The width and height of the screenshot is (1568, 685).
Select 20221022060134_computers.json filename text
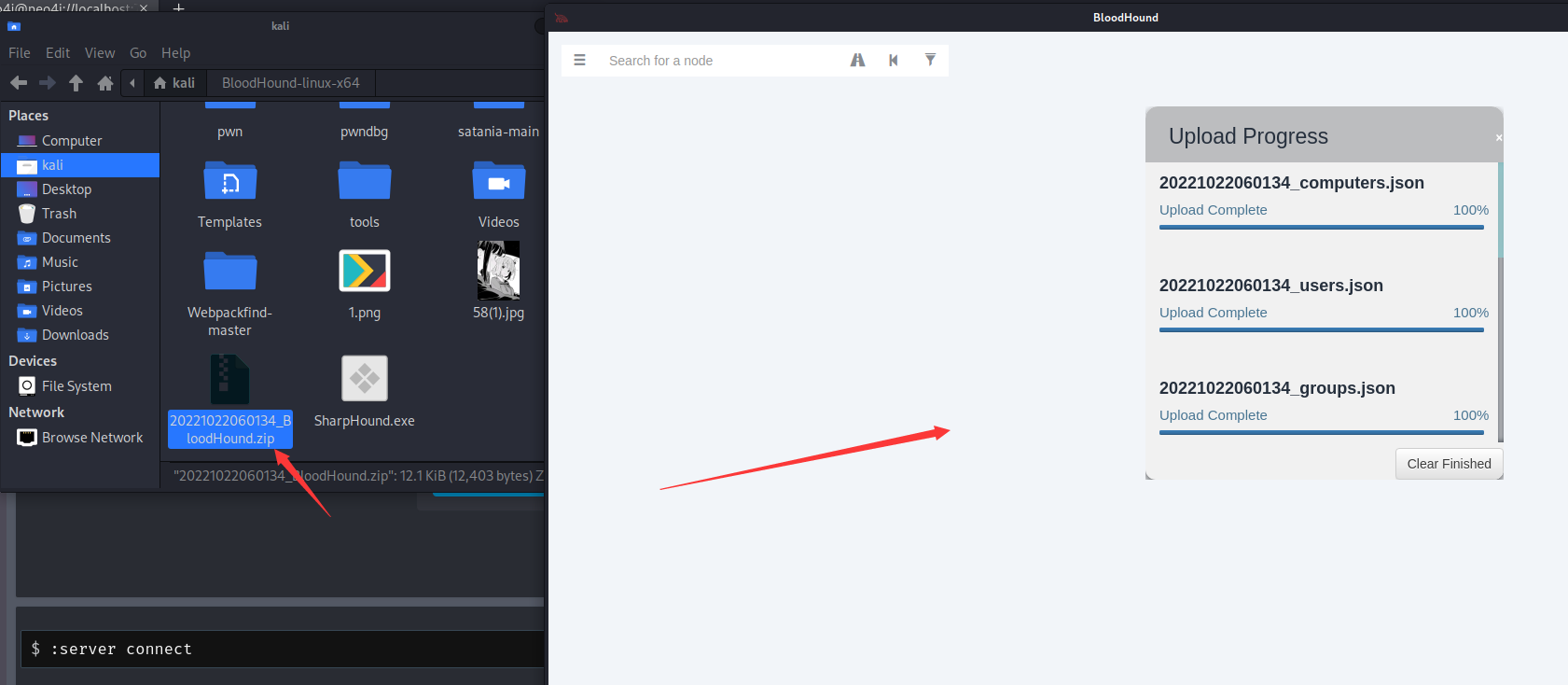coord(1291,183)
